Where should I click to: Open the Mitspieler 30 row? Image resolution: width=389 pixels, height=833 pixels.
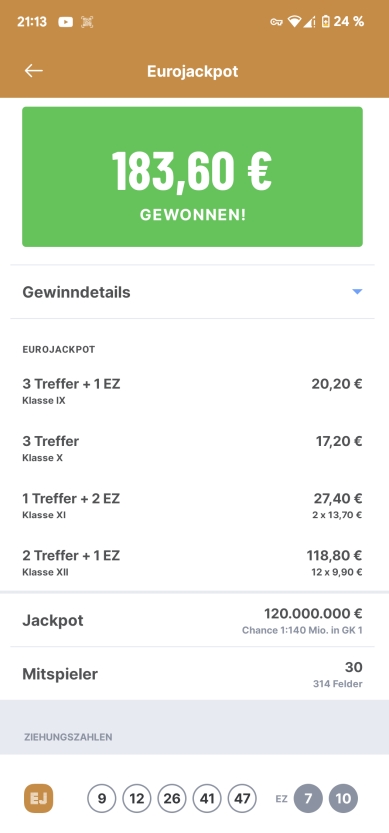[192, 674]
